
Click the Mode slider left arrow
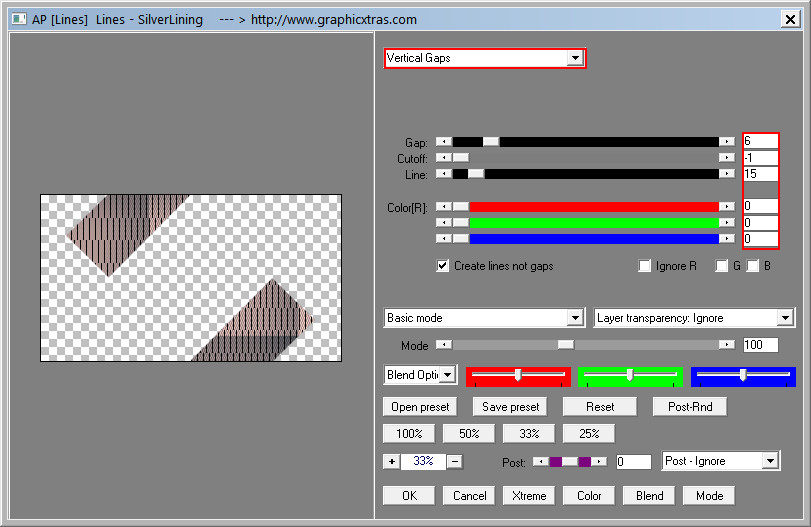click(444, 345)
